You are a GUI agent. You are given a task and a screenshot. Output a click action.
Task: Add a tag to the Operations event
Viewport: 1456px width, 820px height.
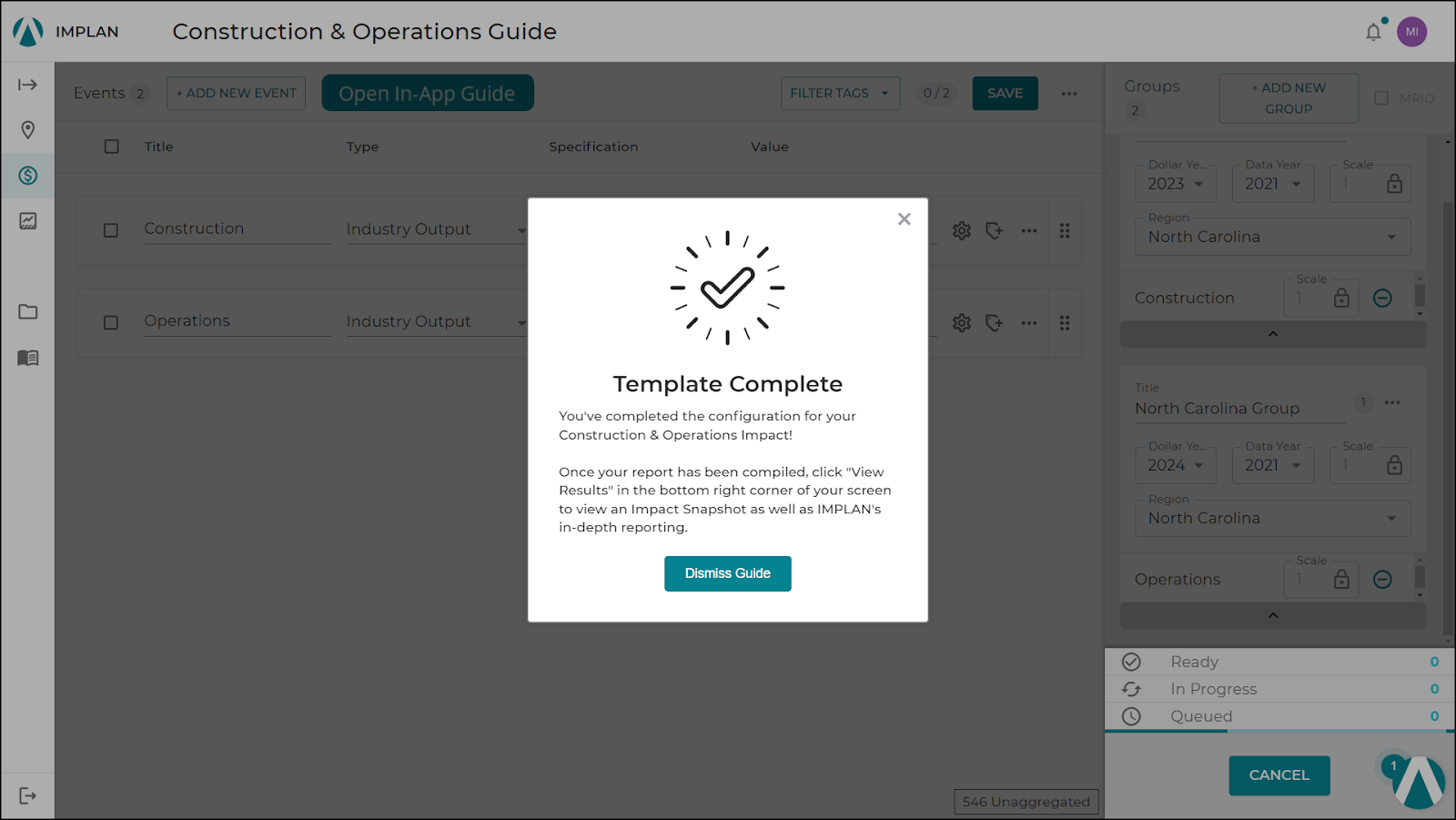[994, 322]
